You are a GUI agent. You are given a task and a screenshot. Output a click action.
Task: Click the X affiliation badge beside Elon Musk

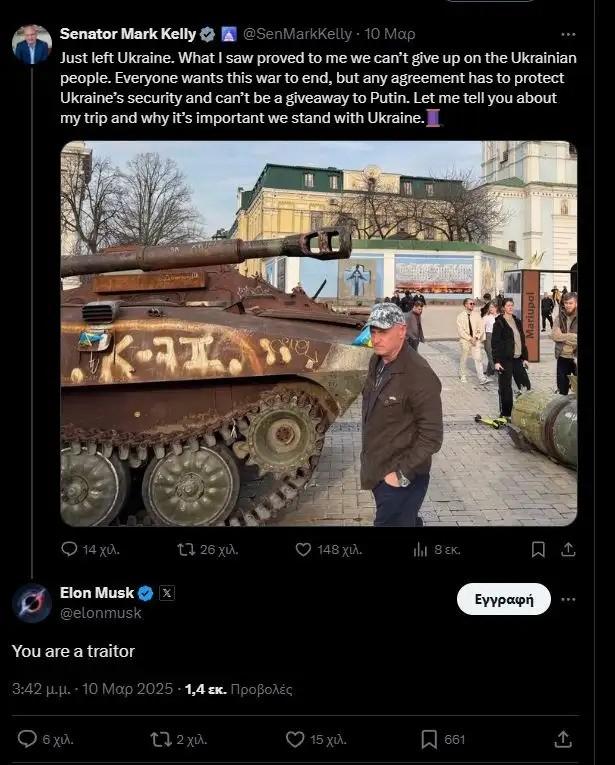pyautogui.click(x=167, y=593)
